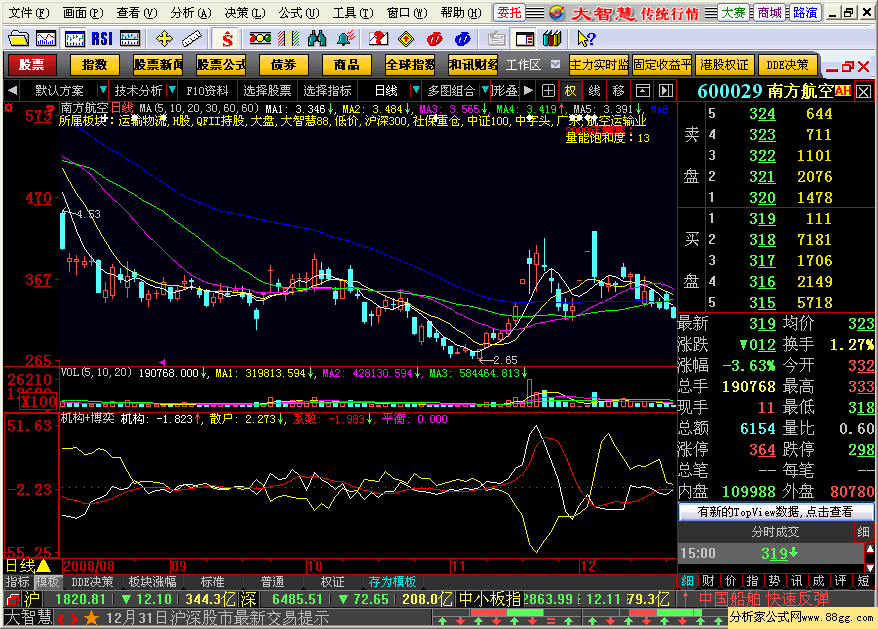
Task: Open the traffic light signal icon
Action: 260,39
